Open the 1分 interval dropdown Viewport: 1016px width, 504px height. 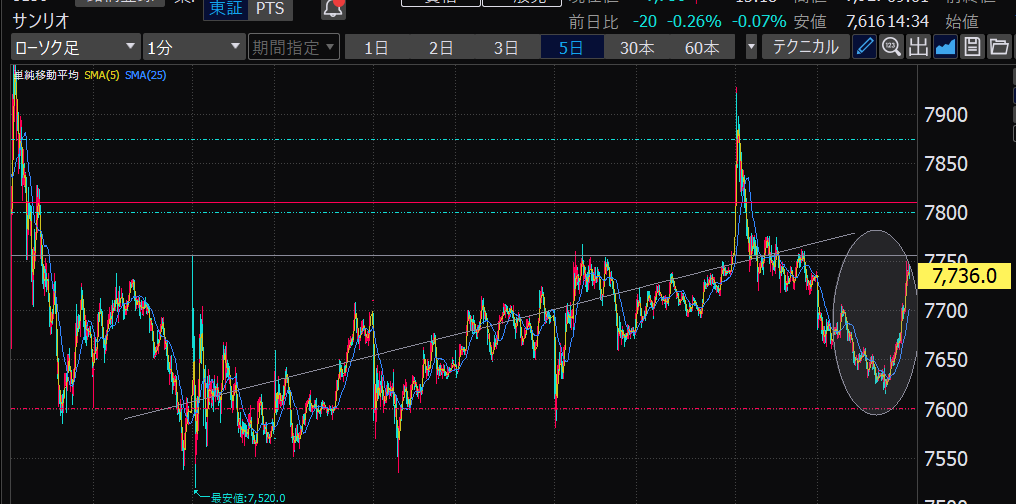(x=194, y=47)
